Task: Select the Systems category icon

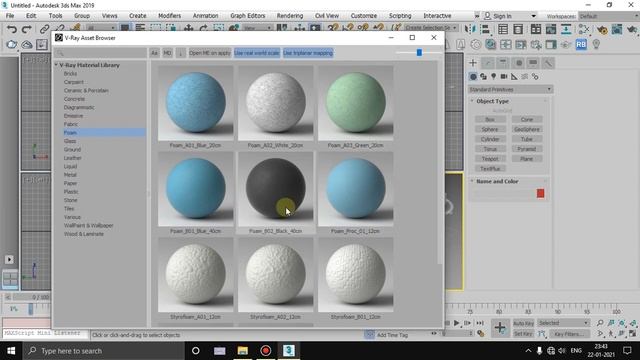Action: point(535,76)
